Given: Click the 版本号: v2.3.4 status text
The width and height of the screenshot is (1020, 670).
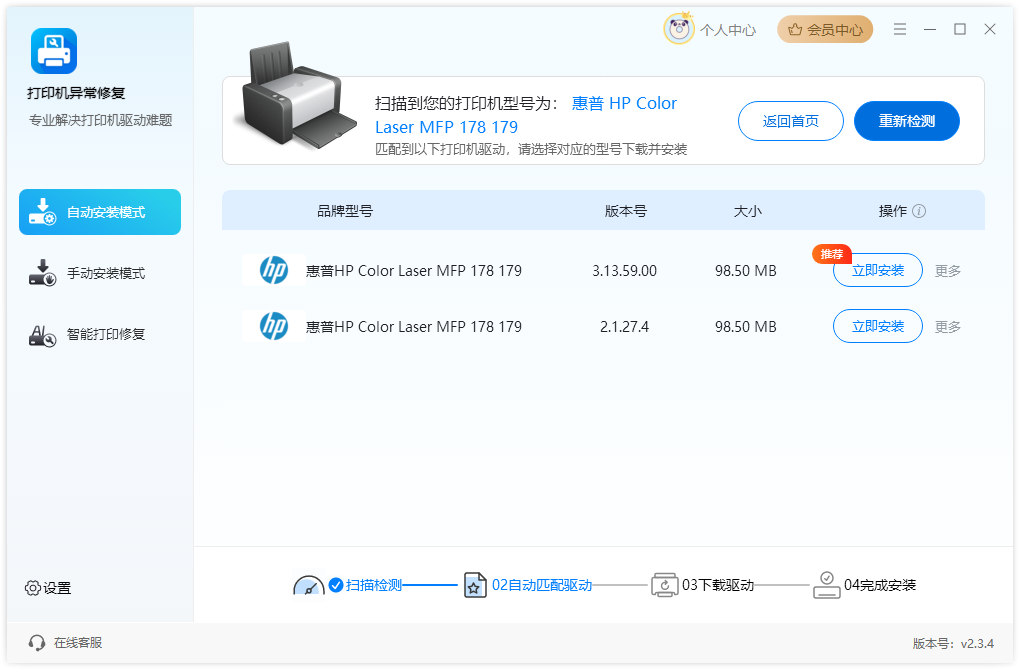Looking at the screenshot, I should click(953, 643).
